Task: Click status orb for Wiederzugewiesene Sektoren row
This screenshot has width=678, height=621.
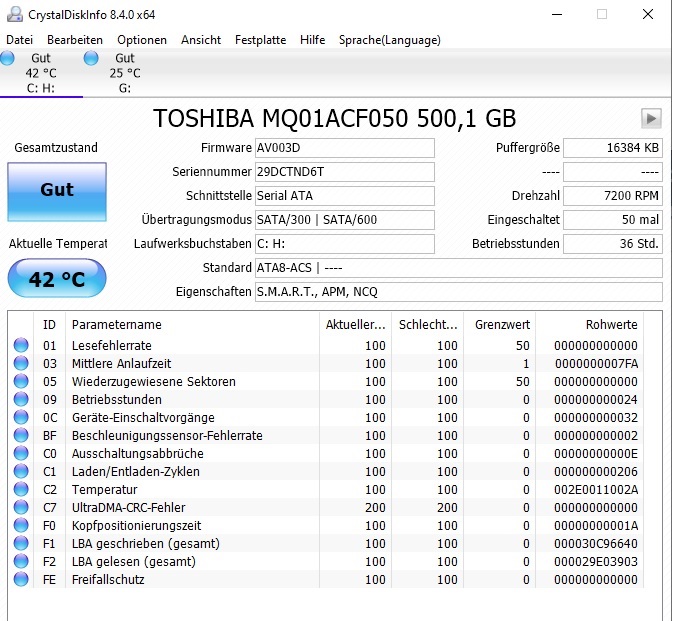Action: [21, 381]
